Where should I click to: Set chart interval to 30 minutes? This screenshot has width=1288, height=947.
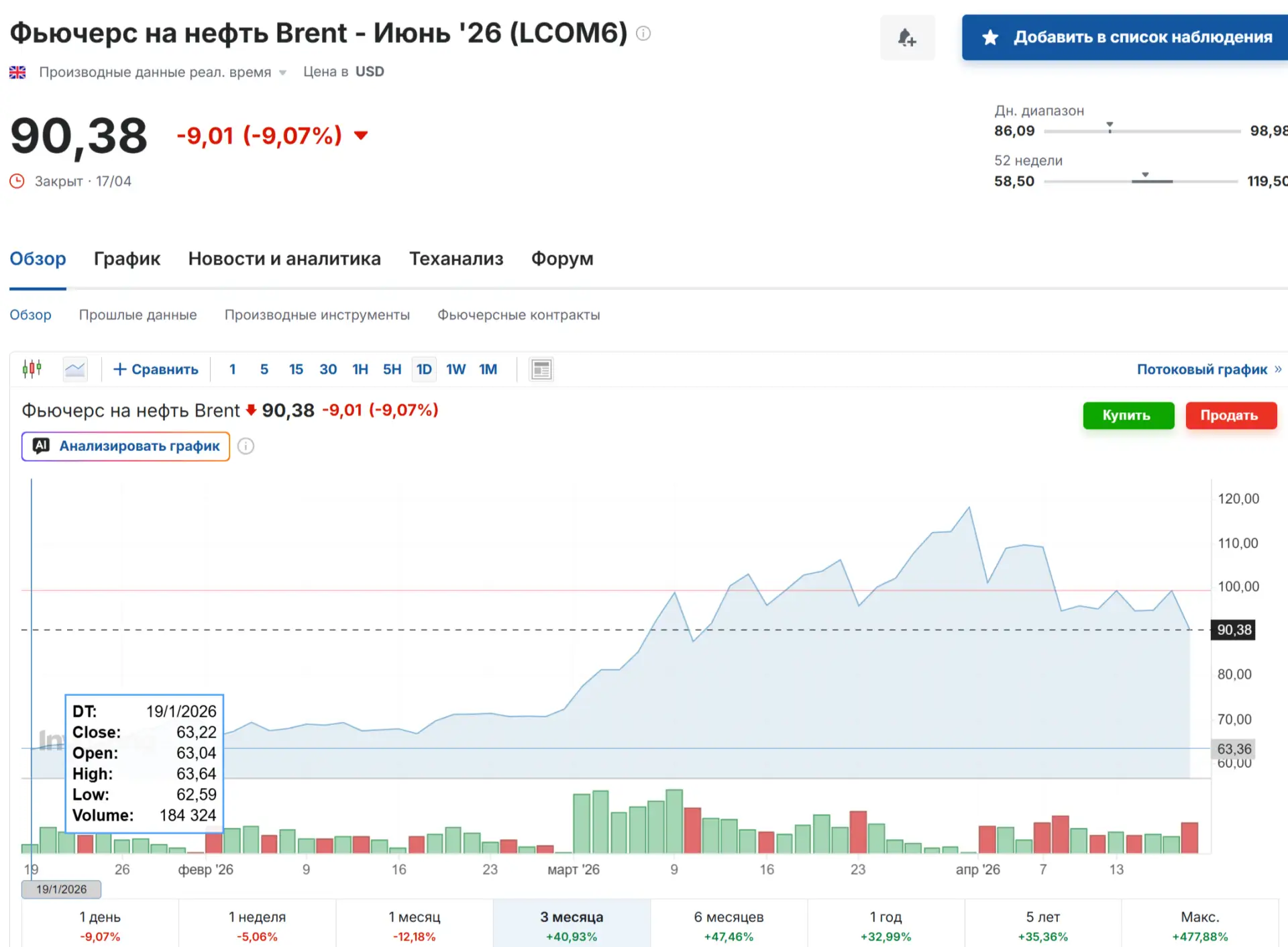pyautogui.click(x=328, y=369)
